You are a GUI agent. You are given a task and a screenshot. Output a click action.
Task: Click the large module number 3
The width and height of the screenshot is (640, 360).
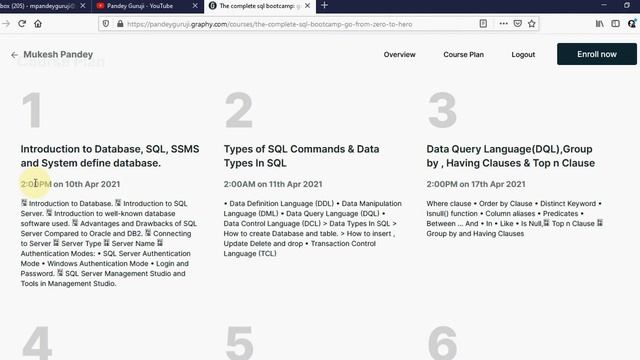click(x=442, y=110)
